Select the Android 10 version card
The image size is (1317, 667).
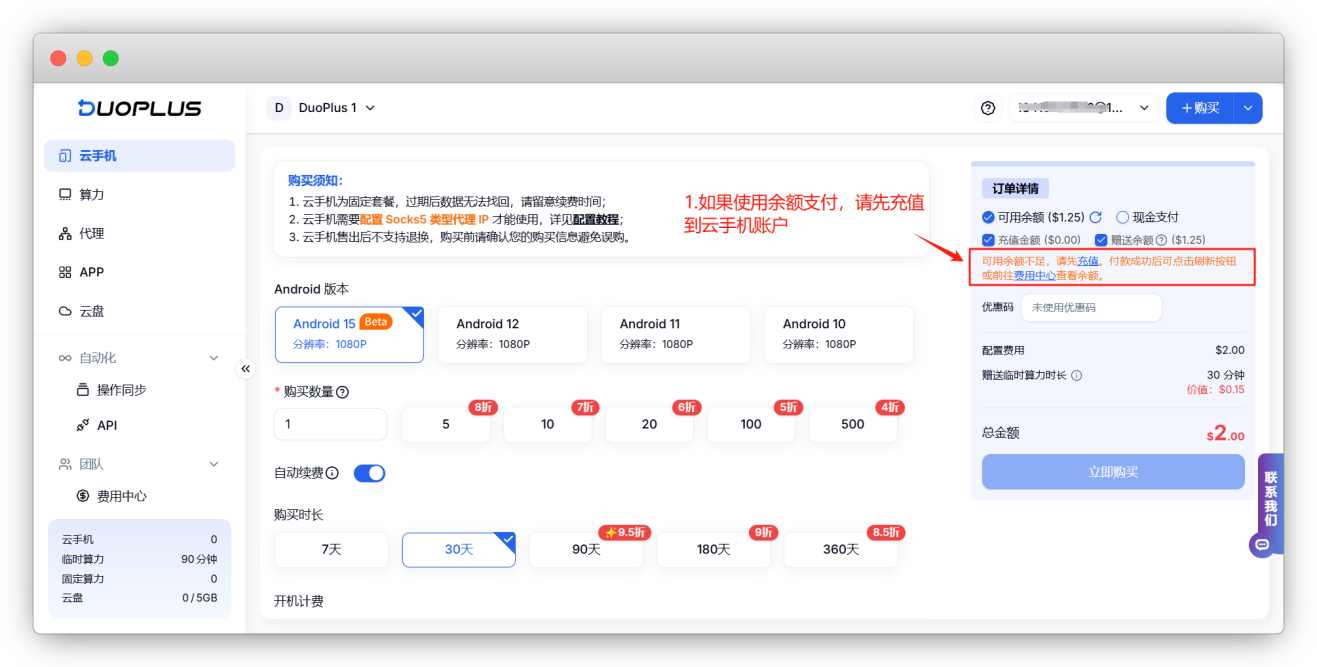838,334
